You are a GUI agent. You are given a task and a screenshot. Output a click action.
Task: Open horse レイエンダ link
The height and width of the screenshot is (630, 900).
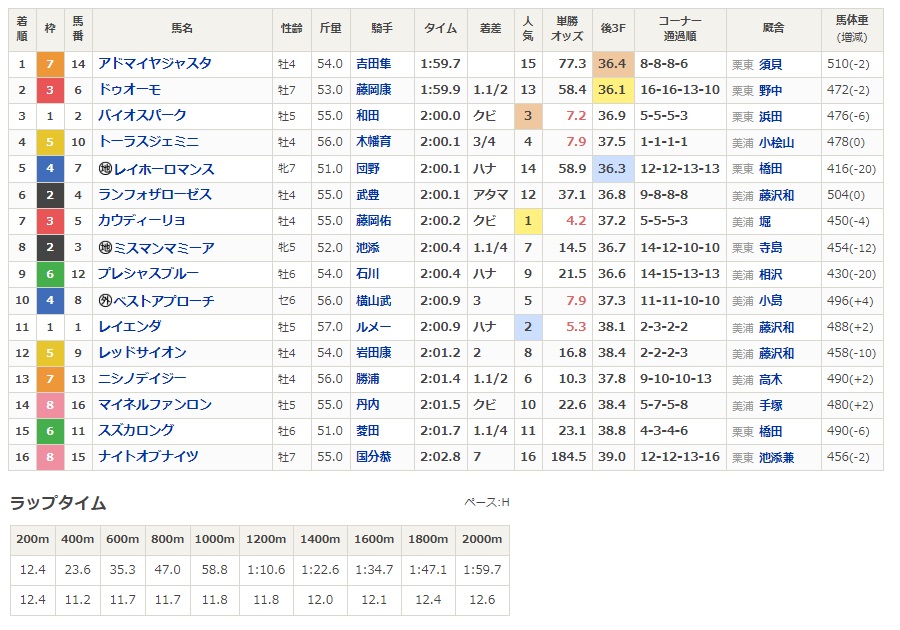[x=129, y=326]
